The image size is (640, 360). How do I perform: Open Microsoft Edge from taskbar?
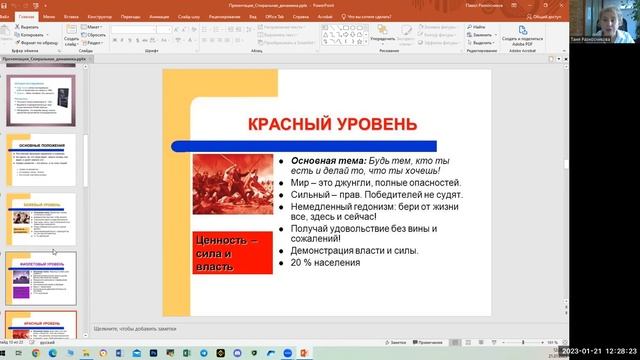tap(53, 353)
